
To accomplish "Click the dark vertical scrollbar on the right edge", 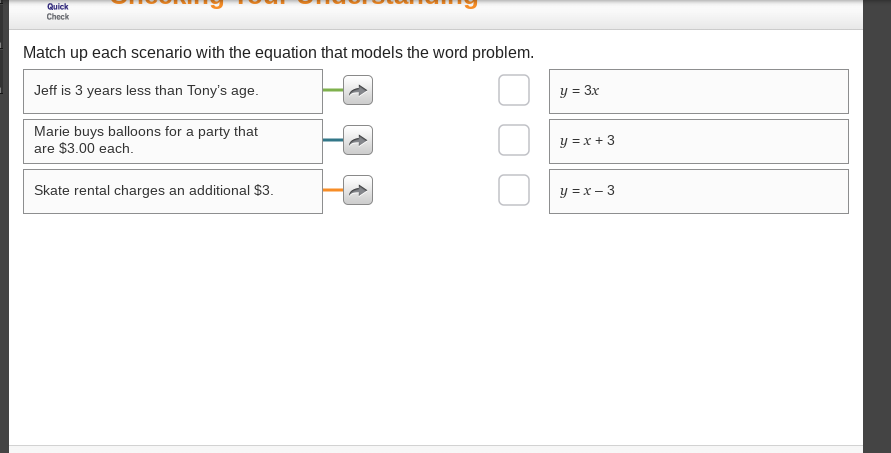I will (877, 226).
